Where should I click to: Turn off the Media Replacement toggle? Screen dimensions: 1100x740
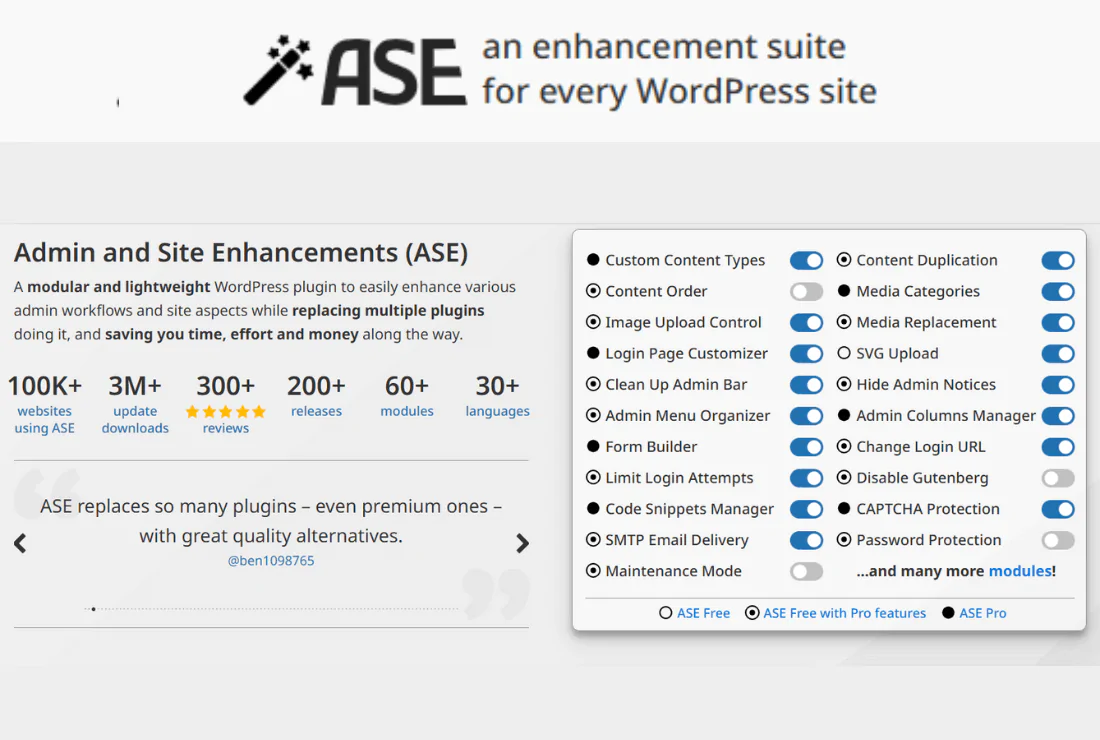tap(1057, 322)
